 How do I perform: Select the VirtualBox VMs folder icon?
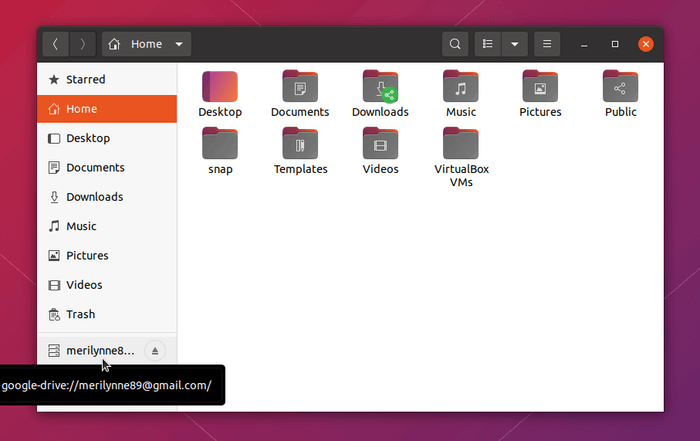pyautogui.click(x=461, y=144)
